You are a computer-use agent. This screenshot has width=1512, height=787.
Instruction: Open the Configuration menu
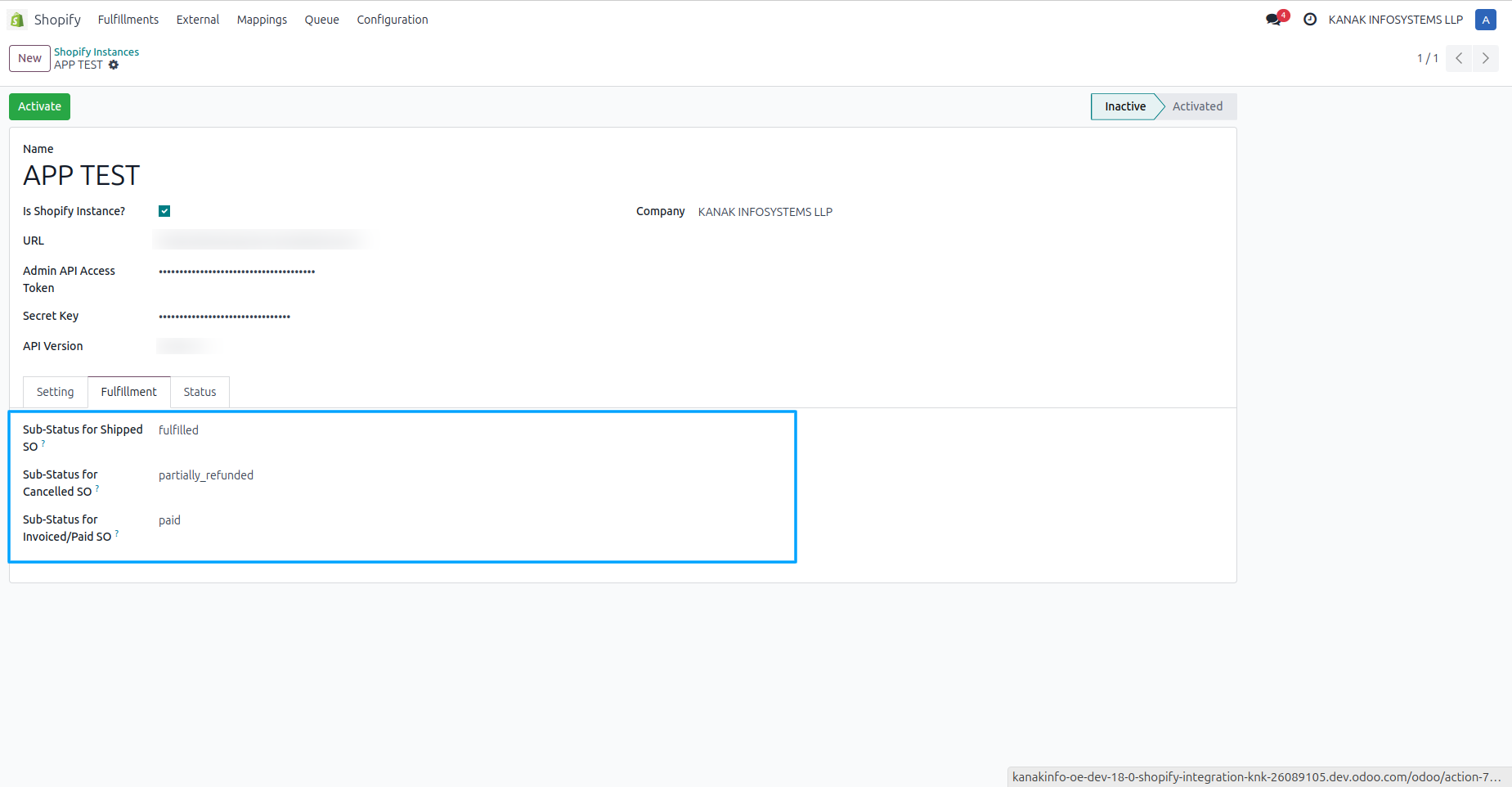pos(393,20)
